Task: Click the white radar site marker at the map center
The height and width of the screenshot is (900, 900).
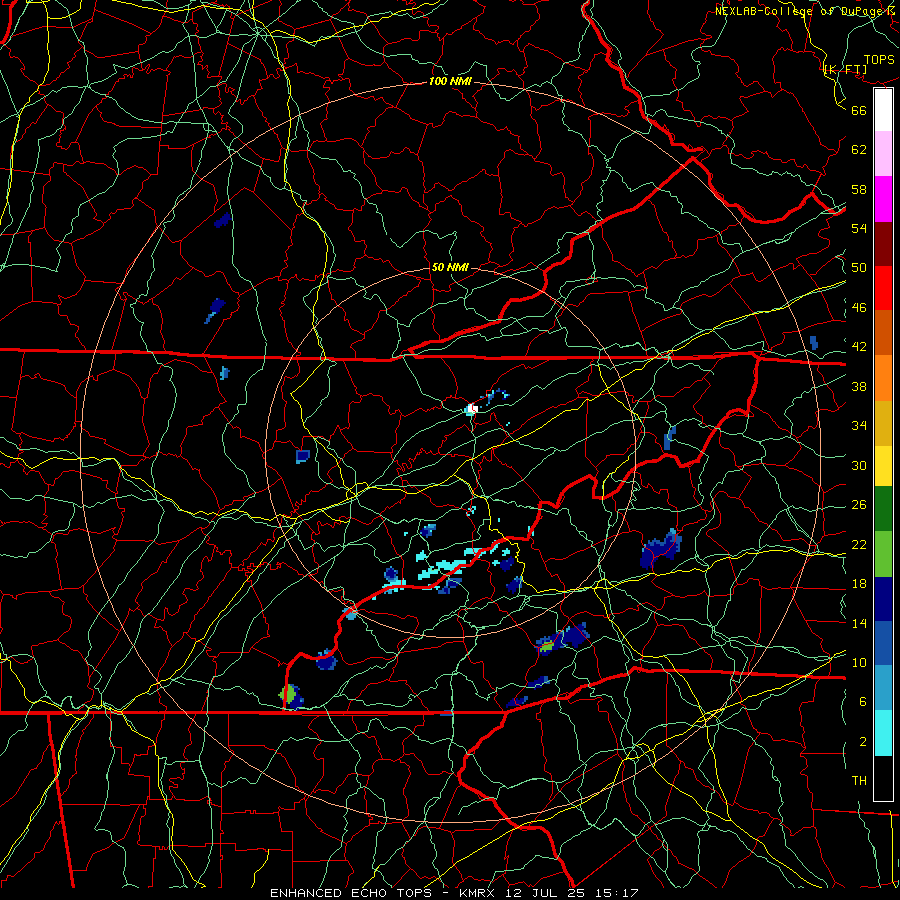Action: (x=473, y=409)
